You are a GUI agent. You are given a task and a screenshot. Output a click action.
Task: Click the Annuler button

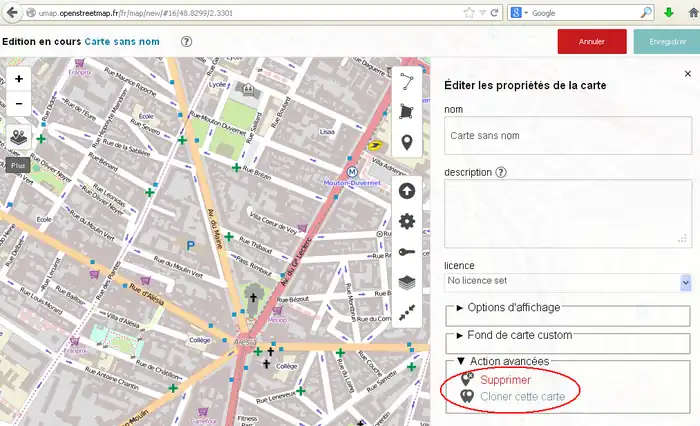pyautogui.click(x=592, y=42)
